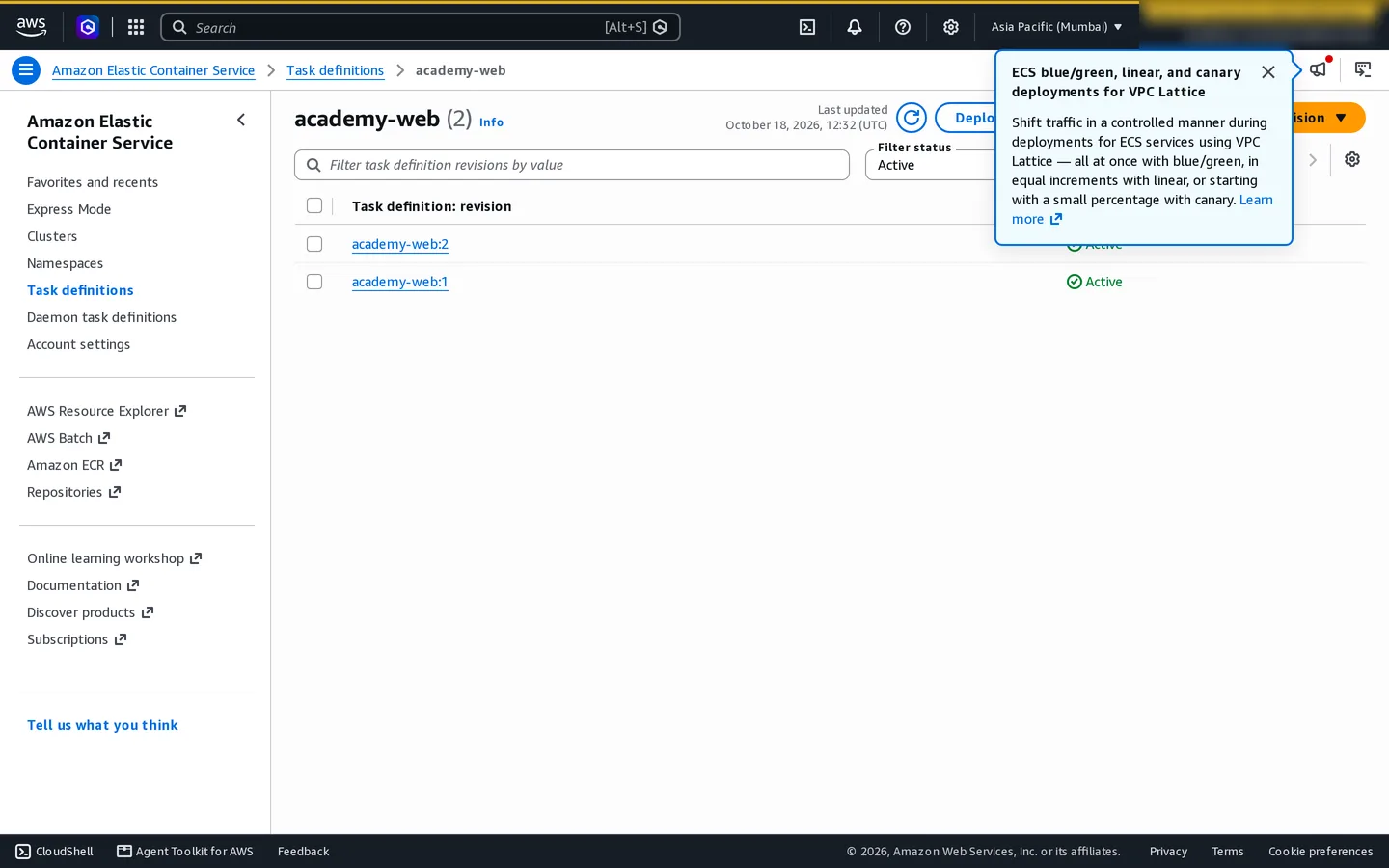Open the Info link next to academy-web

(491, 122)
